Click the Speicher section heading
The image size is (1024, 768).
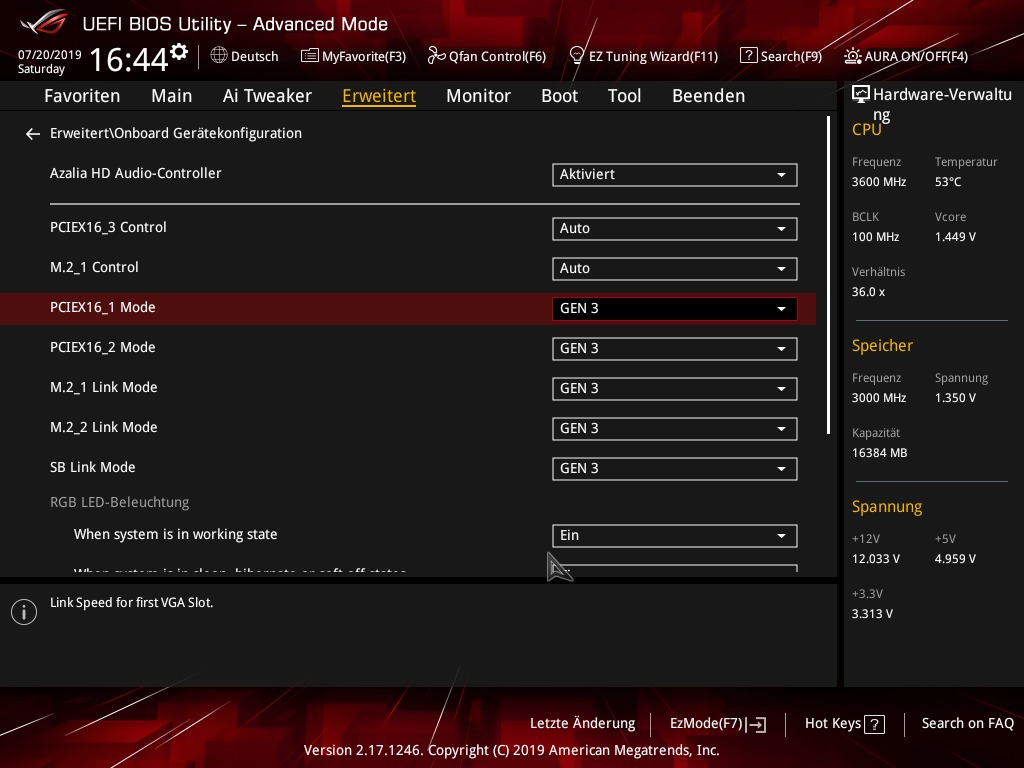[882, 345]
